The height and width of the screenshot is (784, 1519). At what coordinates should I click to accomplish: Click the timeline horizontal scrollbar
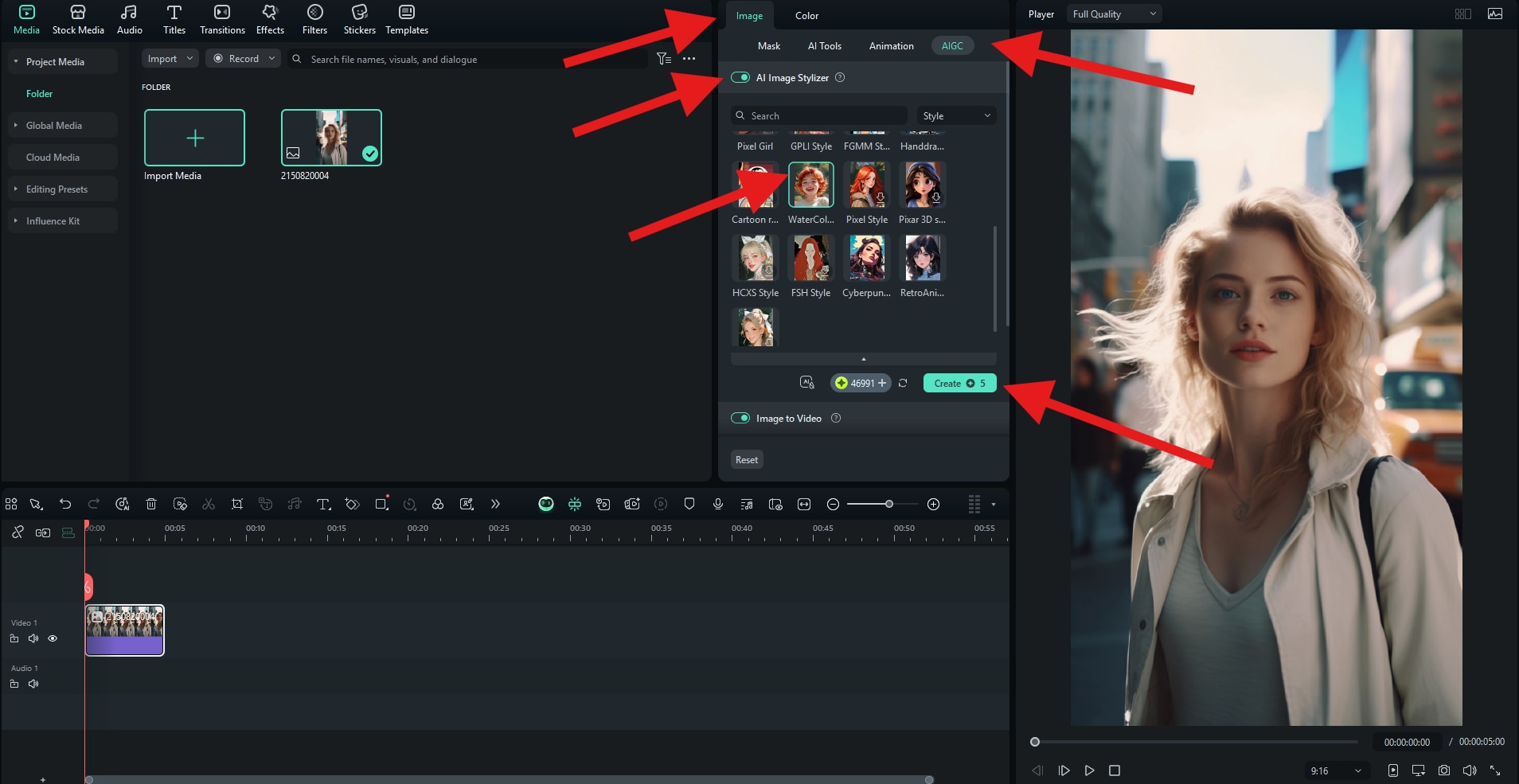510,780
